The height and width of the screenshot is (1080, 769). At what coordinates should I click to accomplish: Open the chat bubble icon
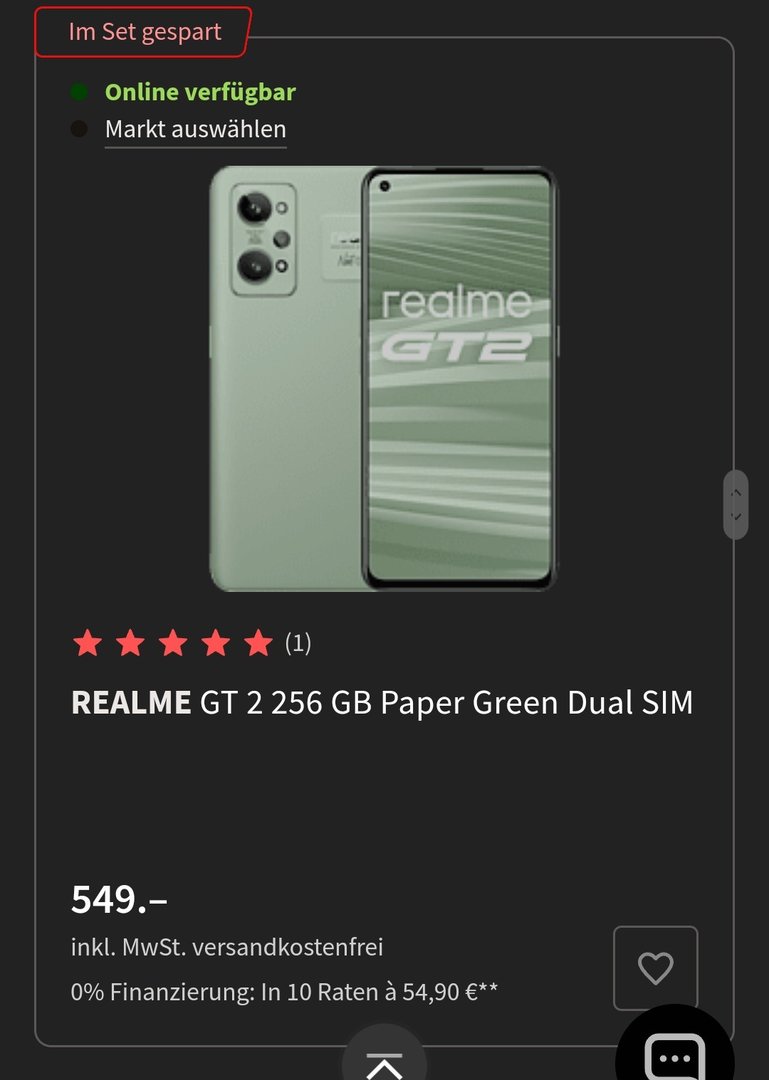click(x=675, y=1054)
